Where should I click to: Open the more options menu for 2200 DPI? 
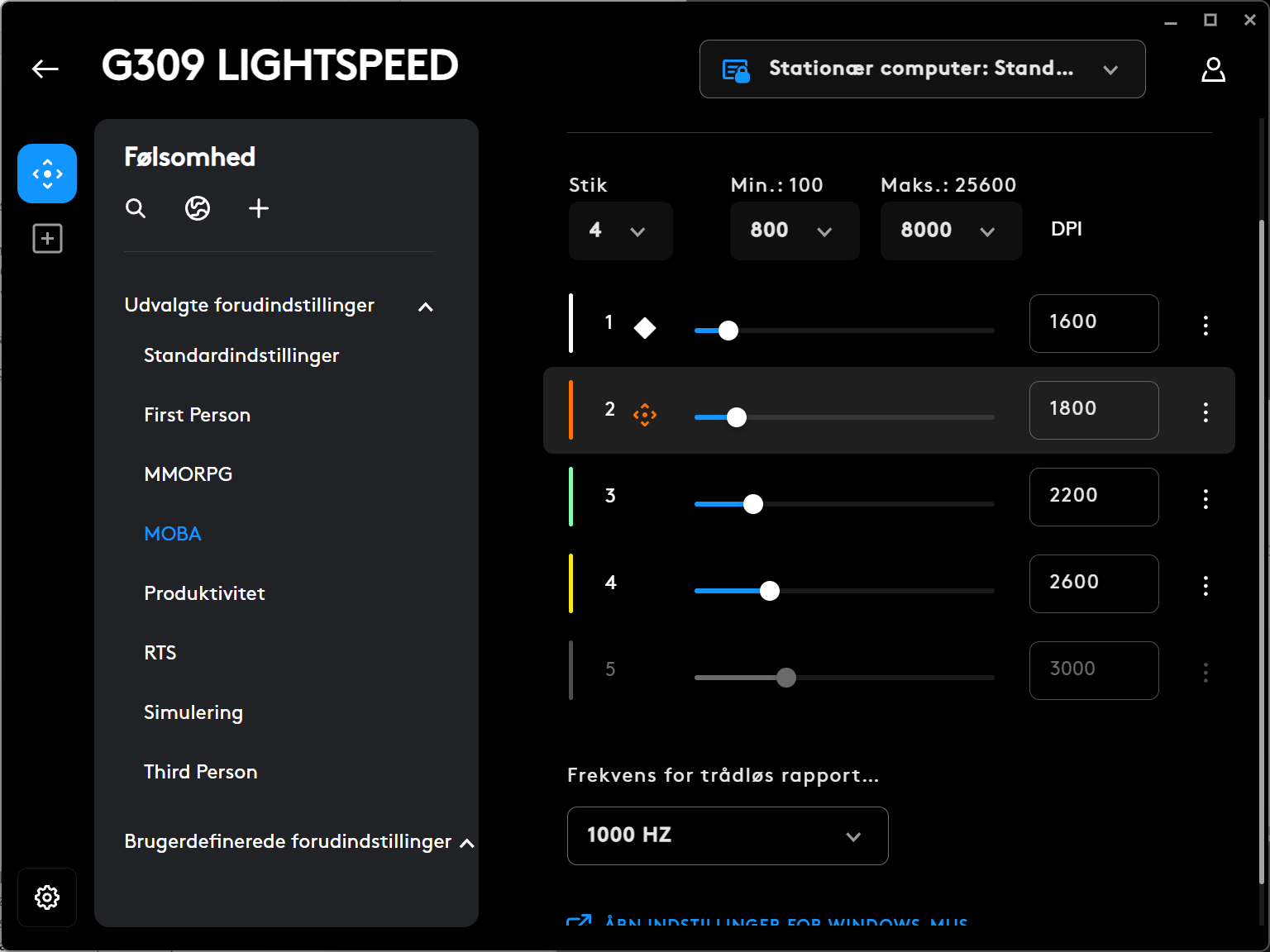[x=1206, y=498]
